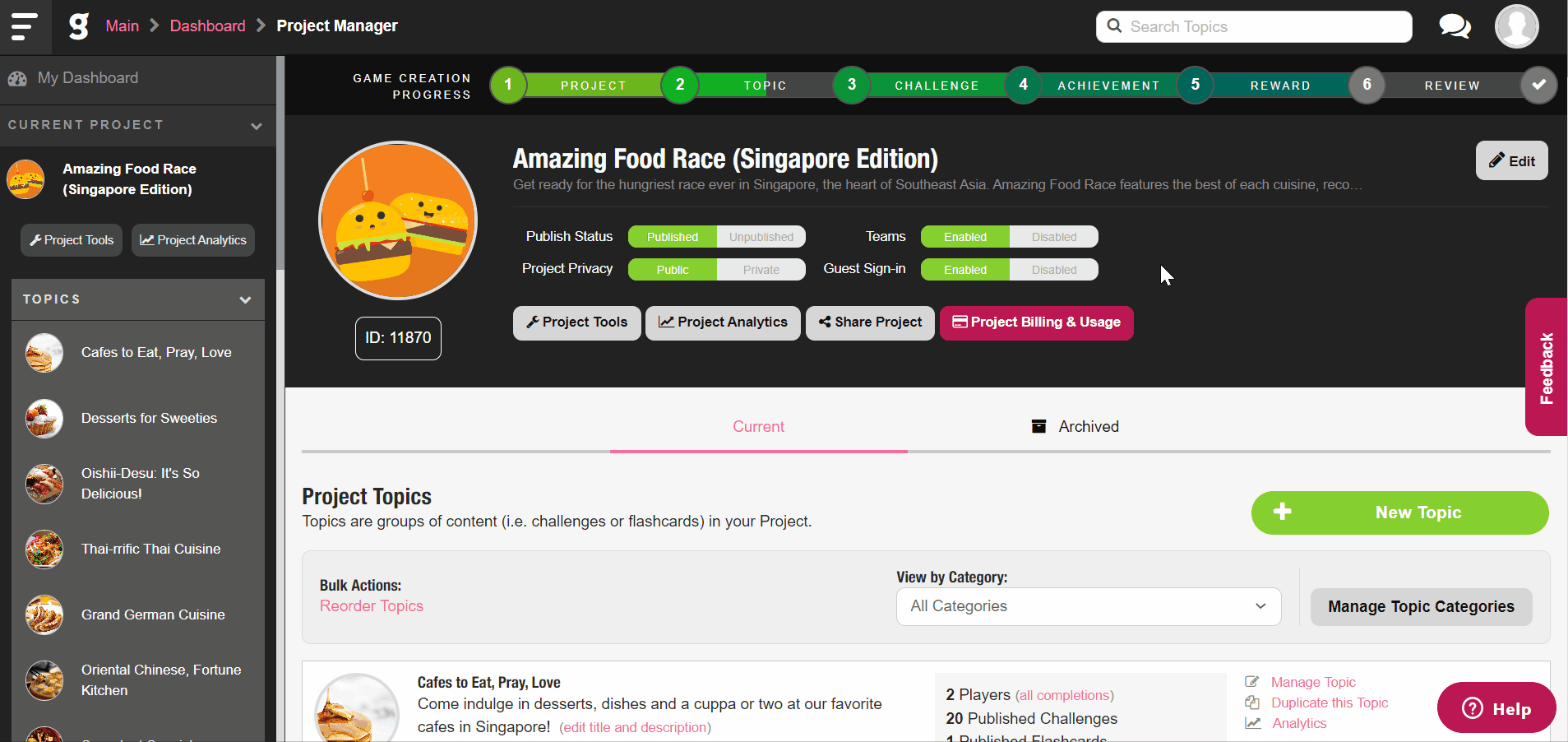Set Project Privacy to Private
Image resolution: width=1568 pixels, height=742 pixels.
pos(761,270)
